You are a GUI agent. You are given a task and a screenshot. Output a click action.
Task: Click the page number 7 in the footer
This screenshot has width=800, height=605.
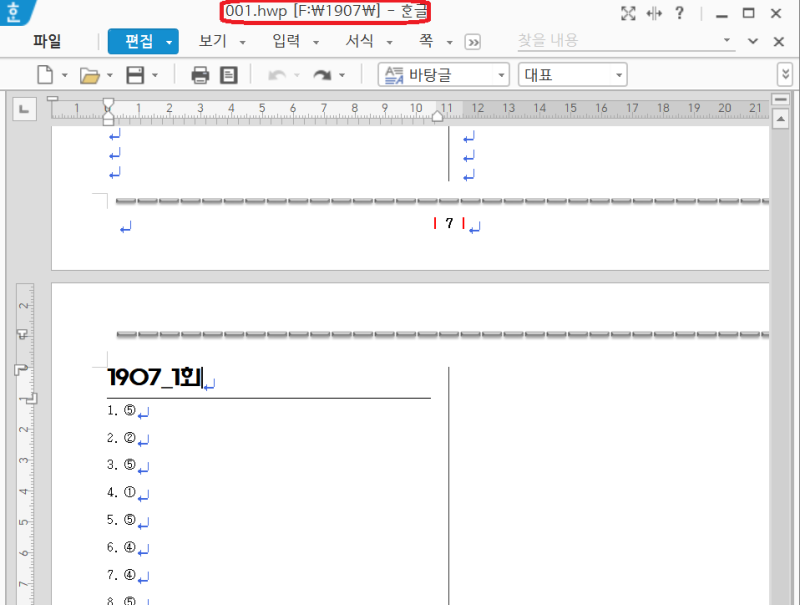449,223
